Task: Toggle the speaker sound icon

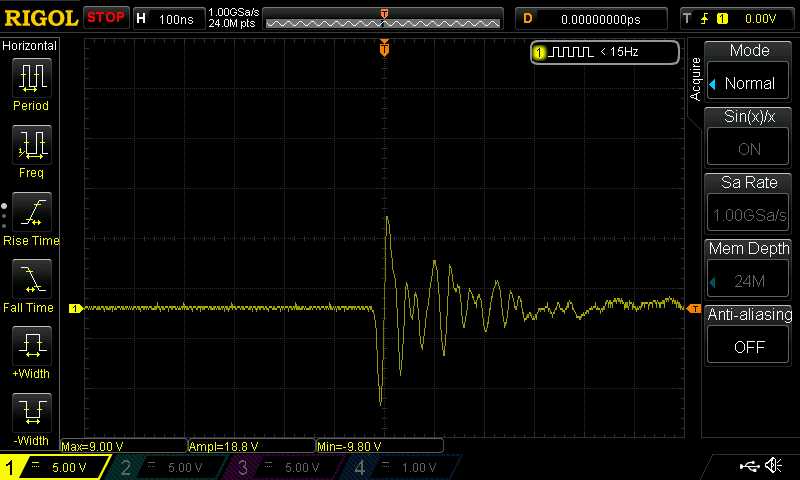Action: pos(773,466)
